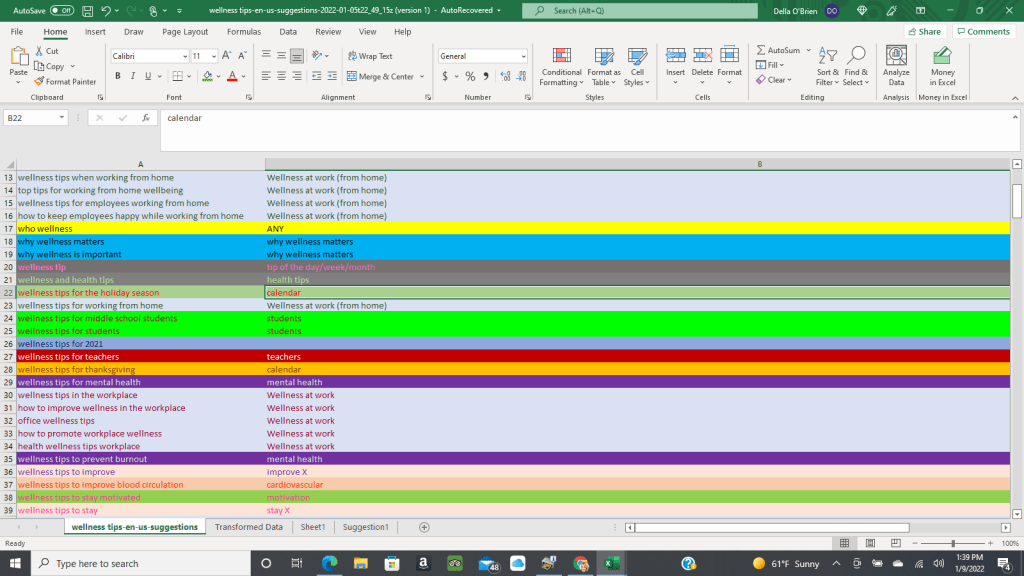Toggle the AutoSave switch
This screenshot has height=576, width=1024.
pyautogui.click(x=61, y=10)
